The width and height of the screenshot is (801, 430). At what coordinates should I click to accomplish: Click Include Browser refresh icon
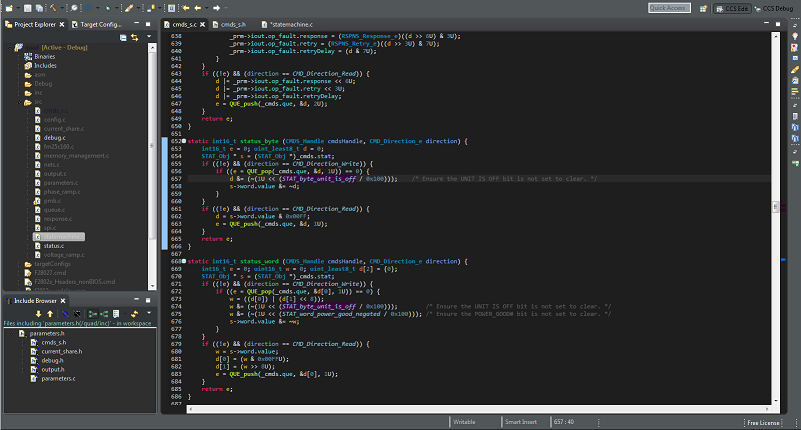(134, 314)
